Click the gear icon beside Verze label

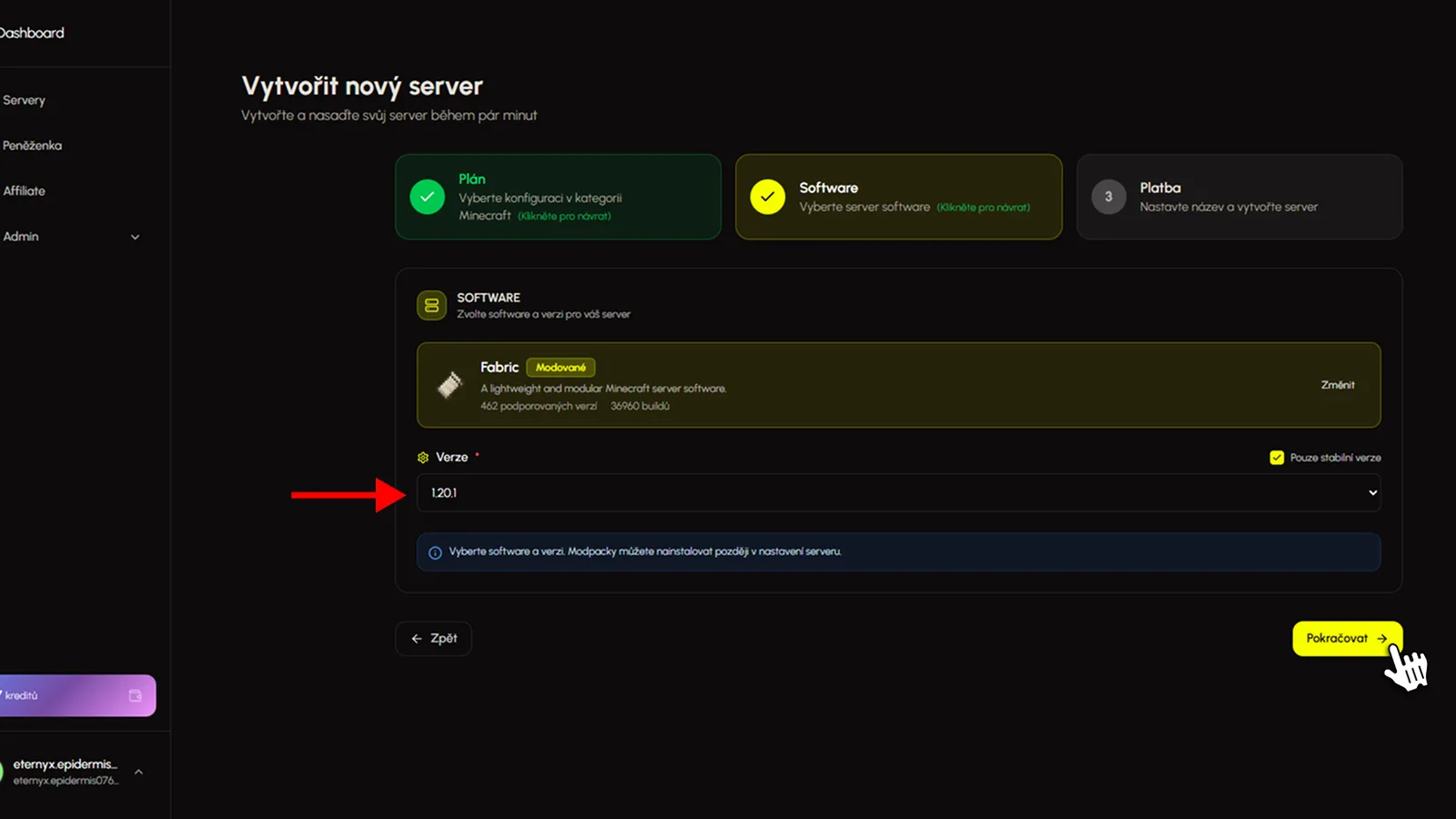click(x=422, y=457)
